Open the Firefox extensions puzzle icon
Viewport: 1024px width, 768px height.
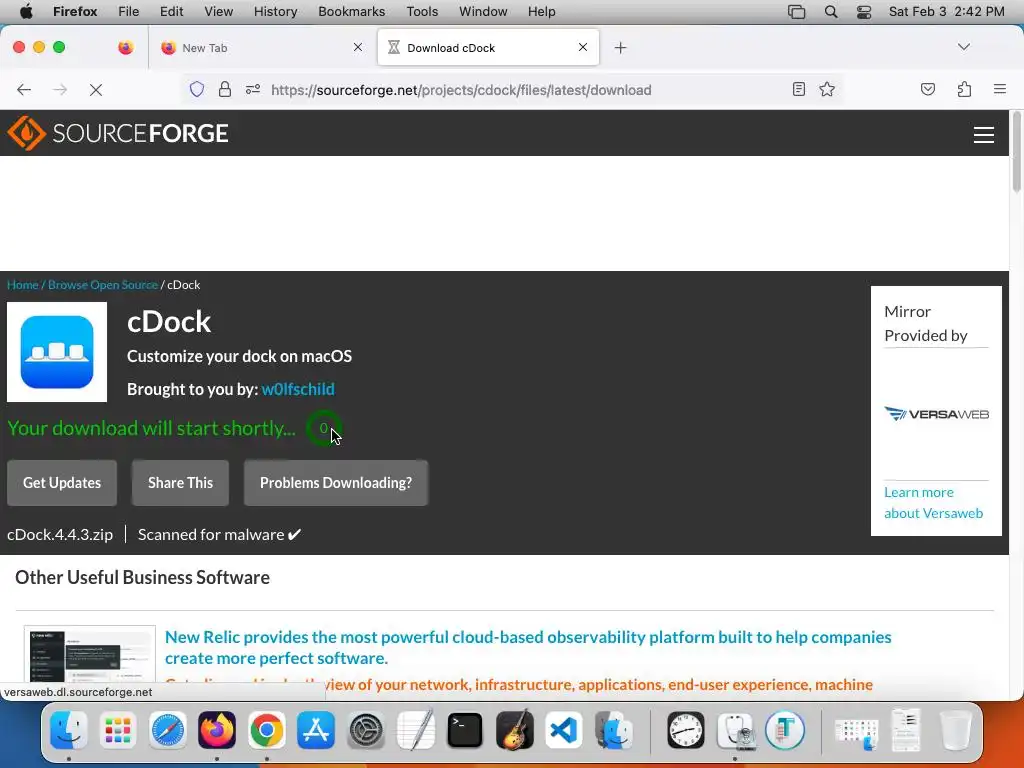(964, 89)
